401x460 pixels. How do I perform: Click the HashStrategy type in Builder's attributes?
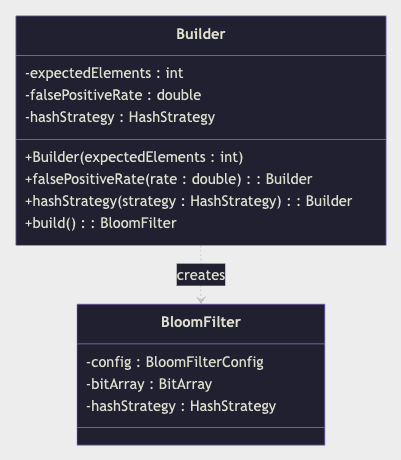[x=172, y=117]
